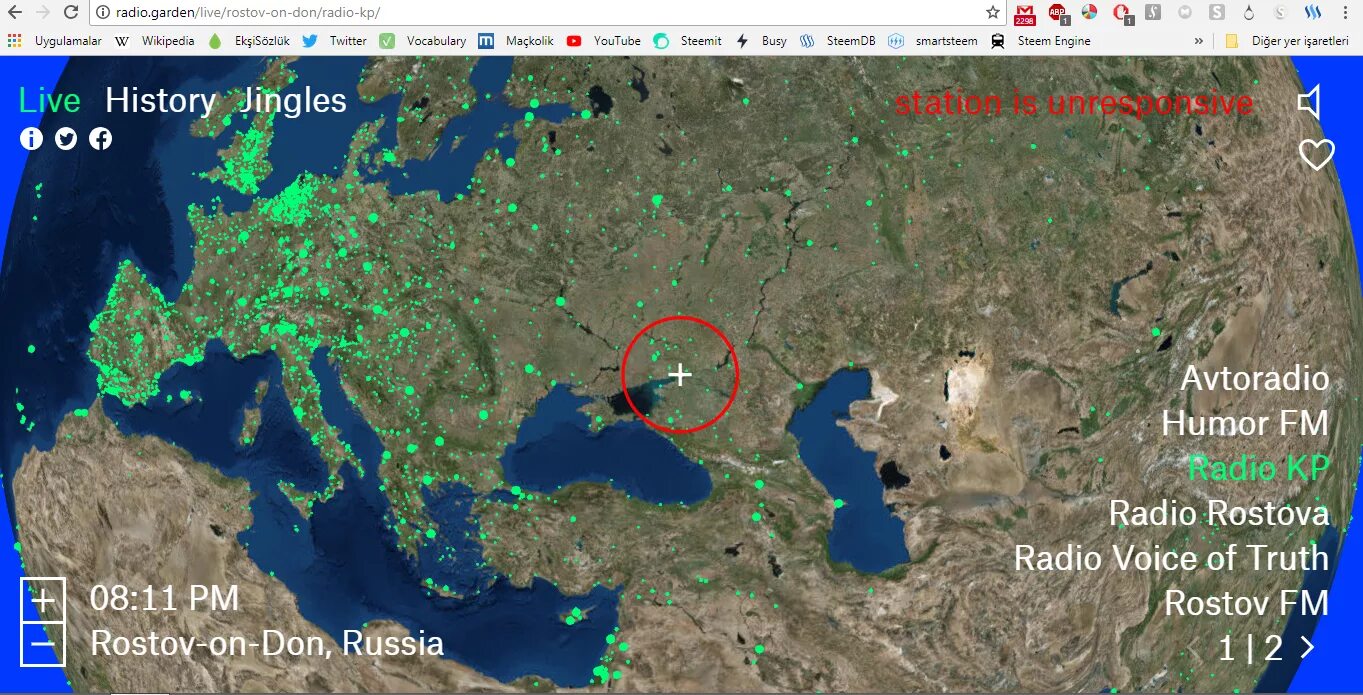Image resolution: width=1363 pixels, height=695 pixels.
Task: Select Rostov FM from station list
Action: [1248, 602]
